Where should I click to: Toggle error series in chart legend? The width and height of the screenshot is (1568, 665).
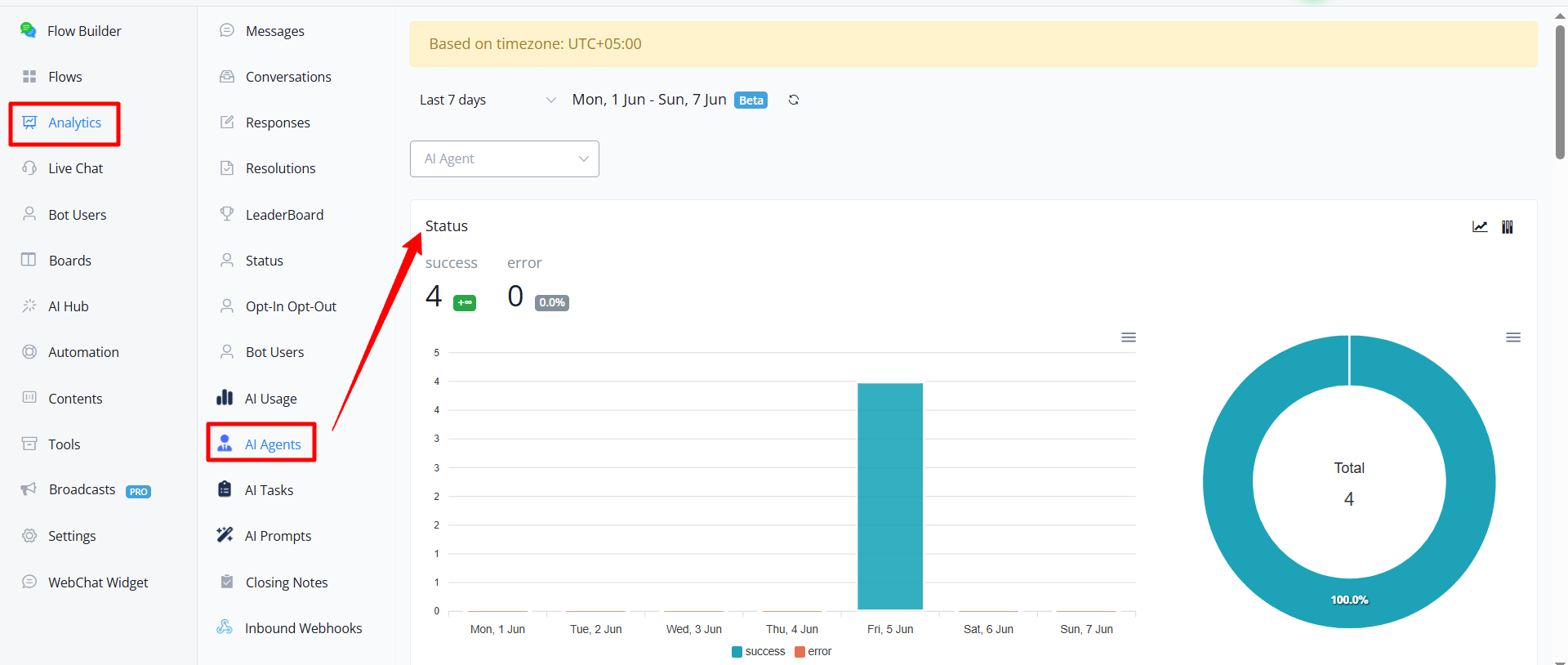[813, 651]
